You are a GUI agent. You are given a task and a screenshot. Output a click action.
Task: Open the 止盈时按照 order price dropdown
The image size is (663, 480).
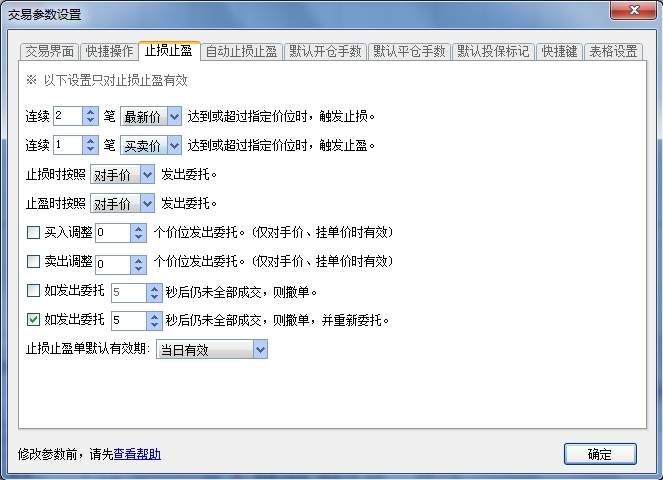(x=122, y=204)
